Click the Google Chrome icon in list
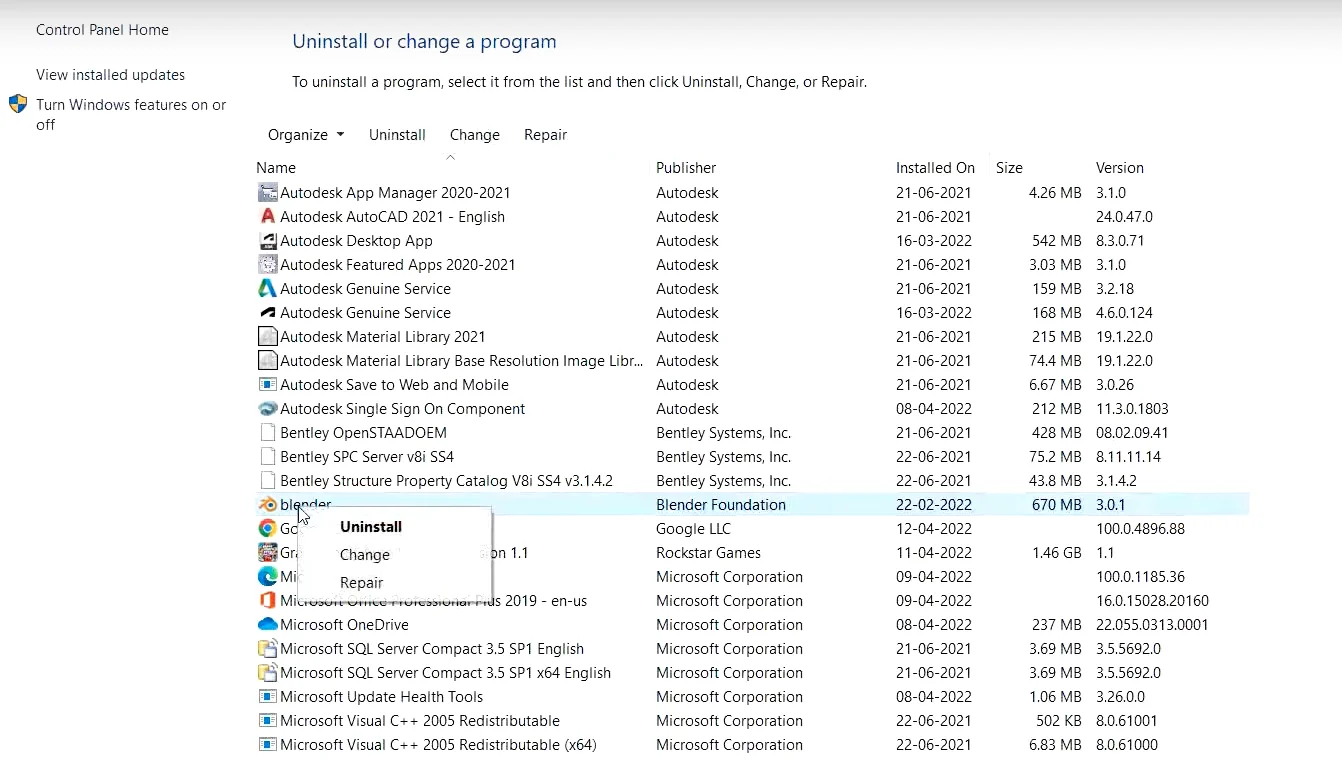This screenshot has height=760, width=1342. coord(267,529)
